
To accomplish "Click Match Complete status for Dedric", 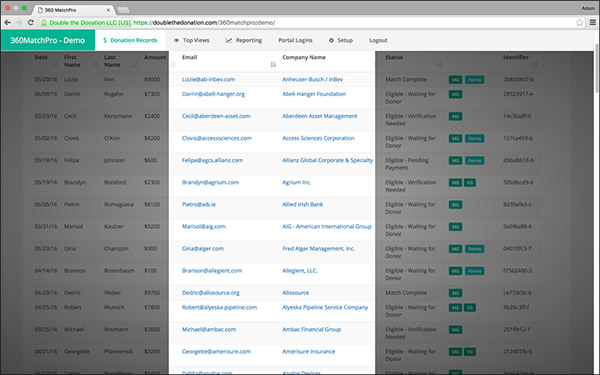I will [x=406, y=293].
